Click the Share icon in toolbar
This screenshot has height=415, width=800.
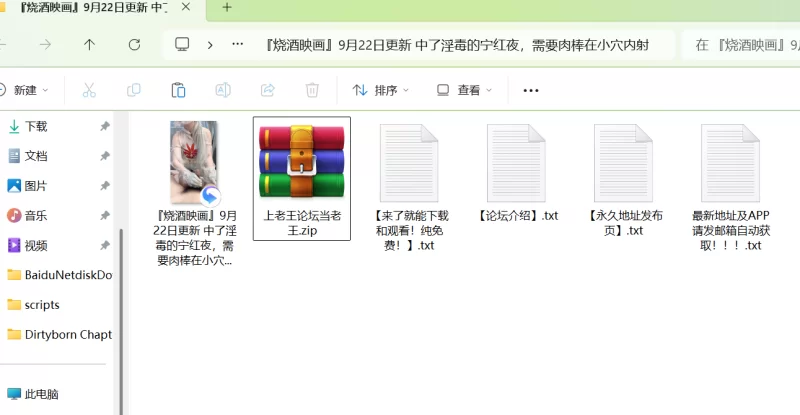267,90
